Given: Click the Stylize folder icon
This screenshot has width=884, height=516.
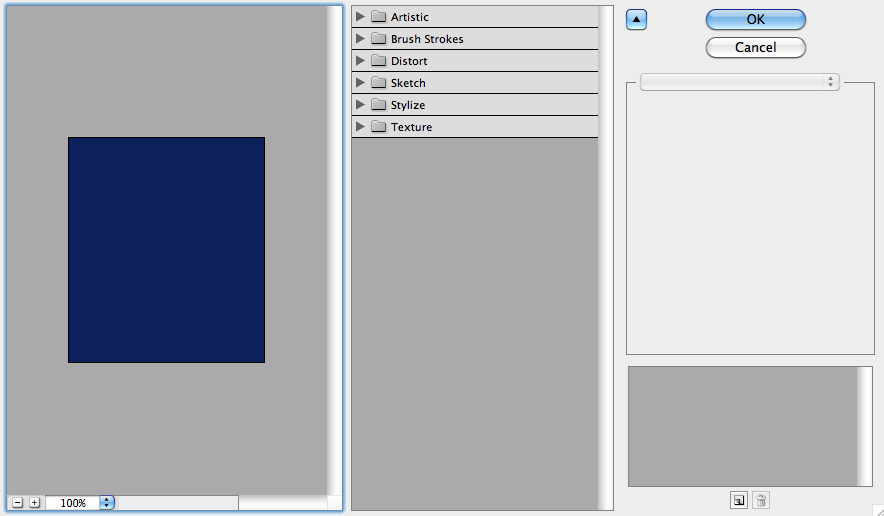Looking at the screenshot, I should tap(378, 105).
